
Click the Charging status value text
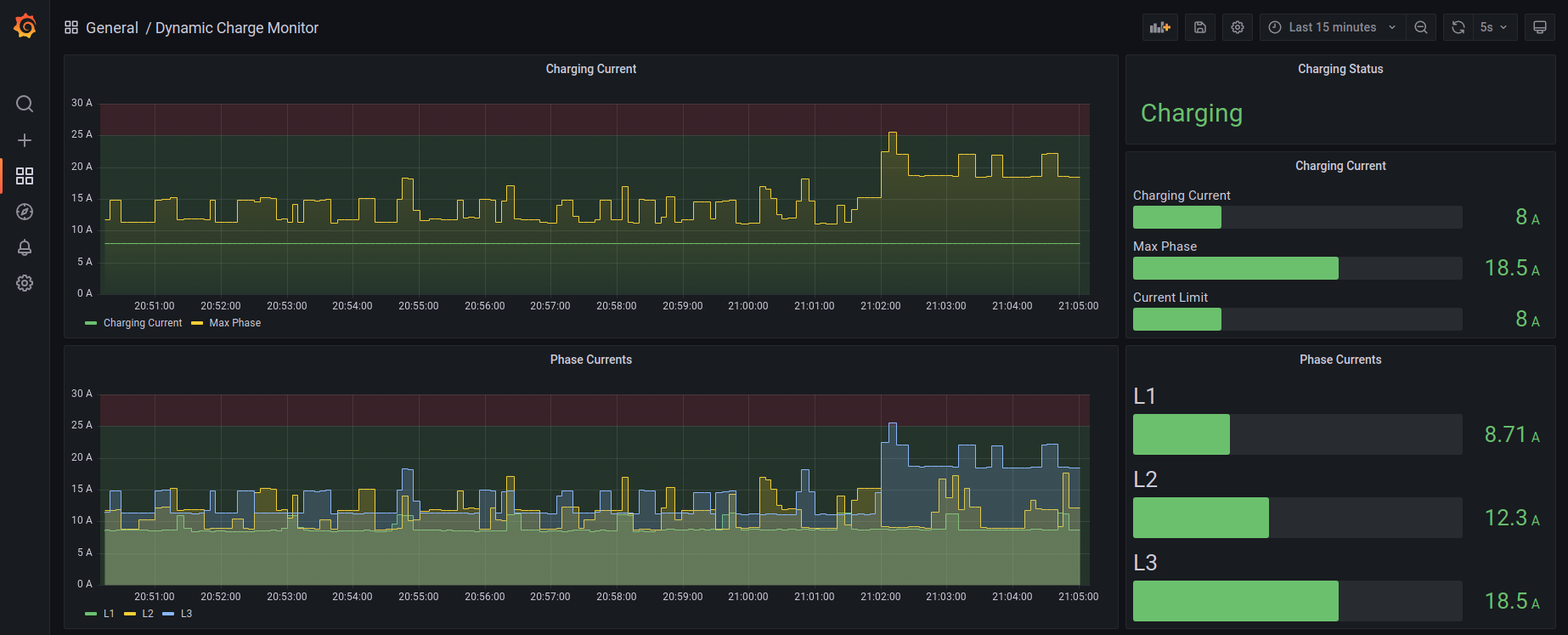point(1192,114)
